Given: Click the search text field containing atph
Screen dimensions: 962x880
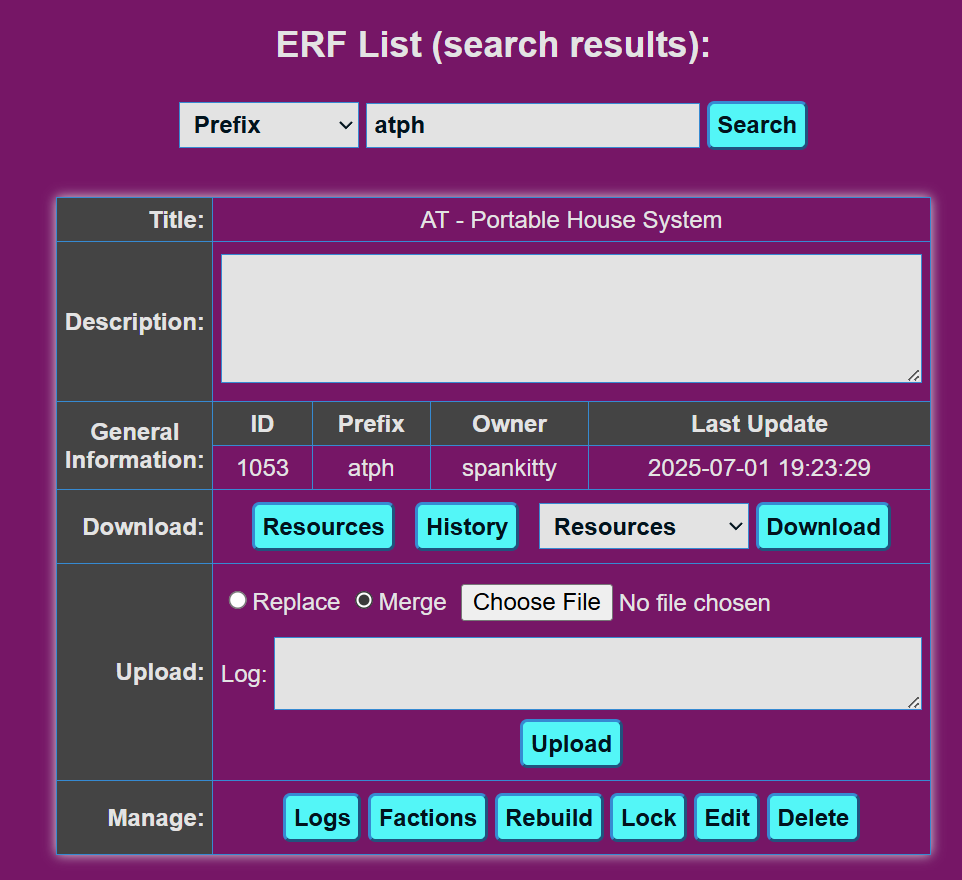Looking at the screenshot, I should pyautogui.click(x=532, y=125).
